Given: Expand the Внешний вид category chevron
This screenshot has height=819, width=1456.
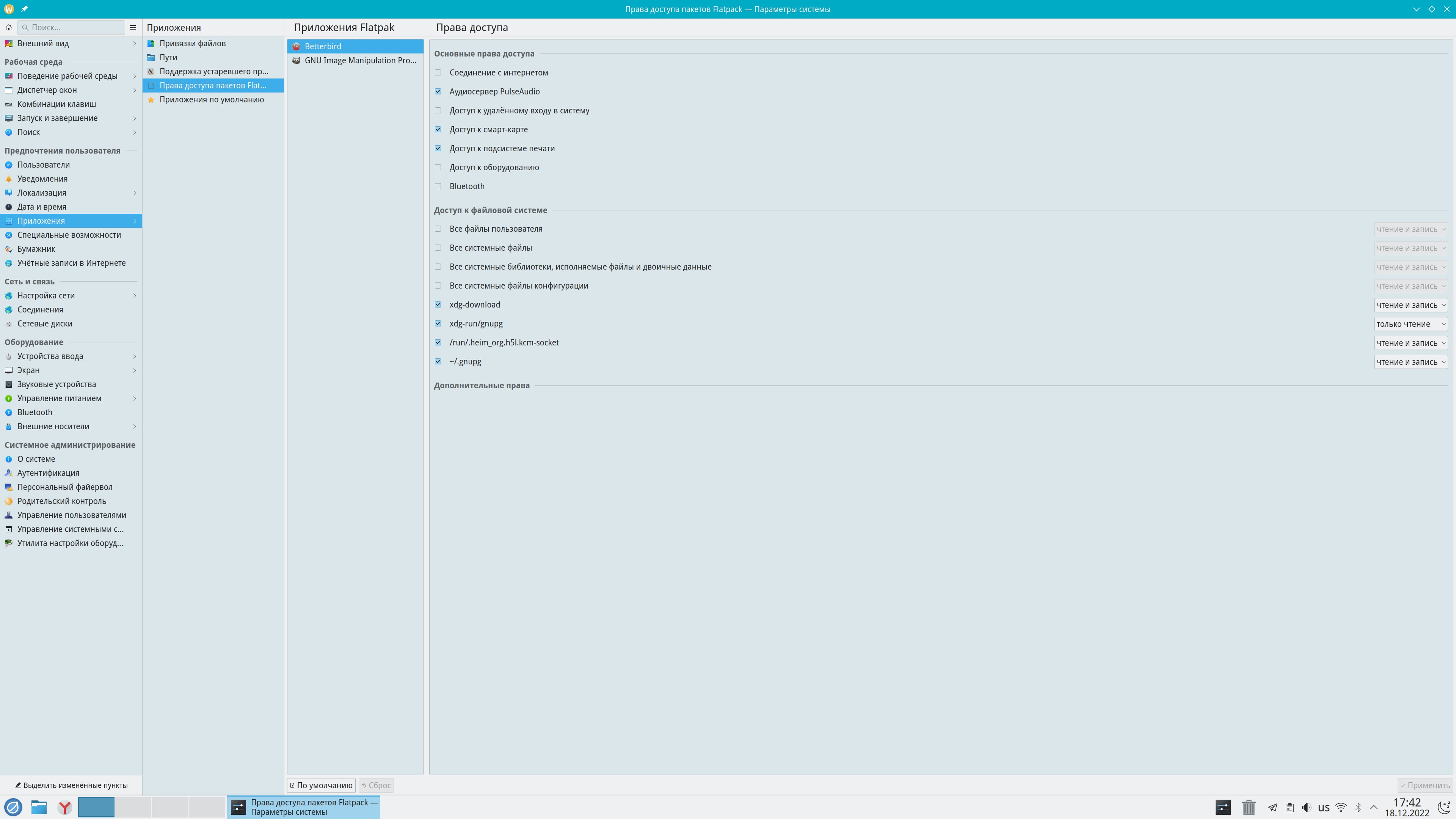Looking at the screenshot, I should click(x=135, y=44).
